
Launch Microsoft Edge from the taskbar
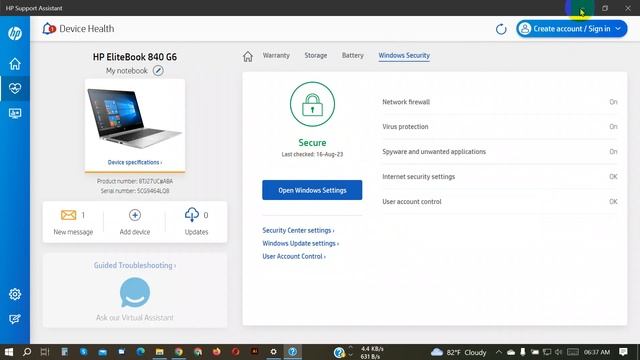click(x=140, y=351)
